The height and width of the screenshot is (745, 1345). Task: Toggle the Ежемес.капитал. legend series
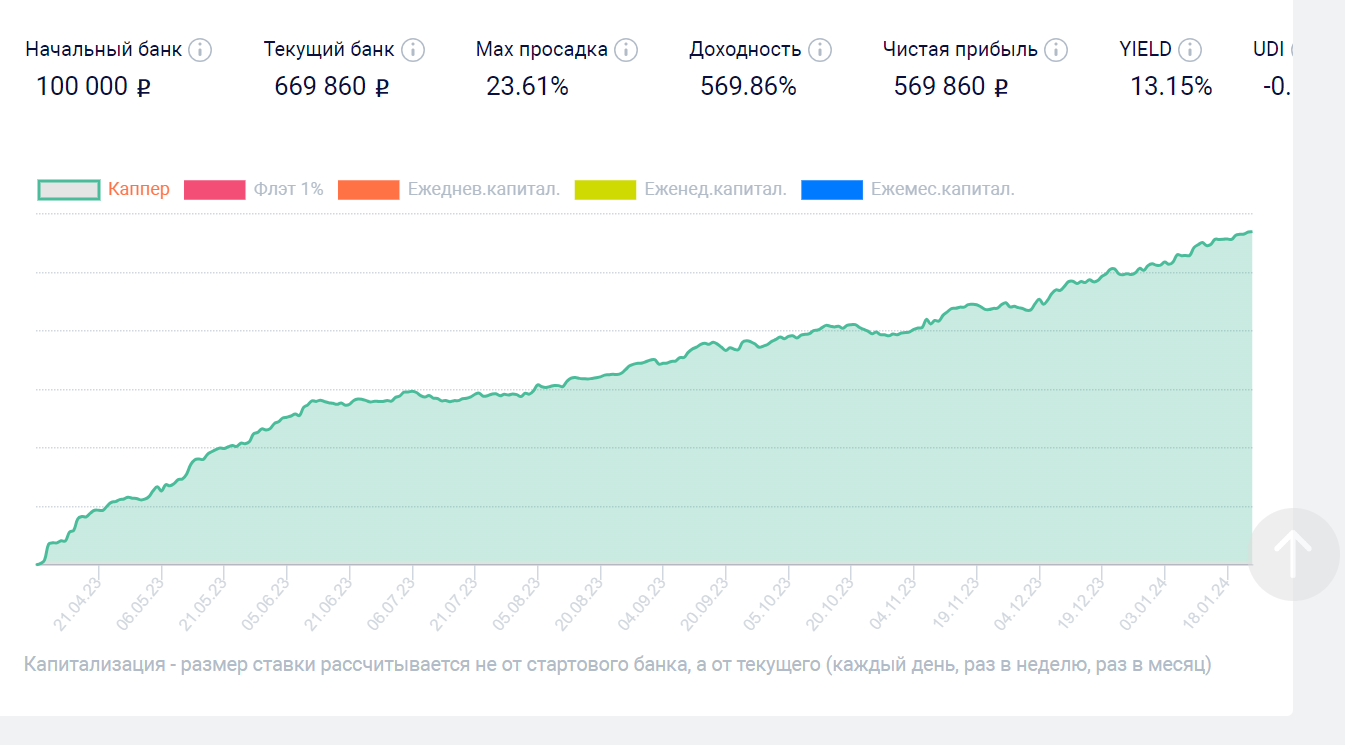(x=908, y=189)
